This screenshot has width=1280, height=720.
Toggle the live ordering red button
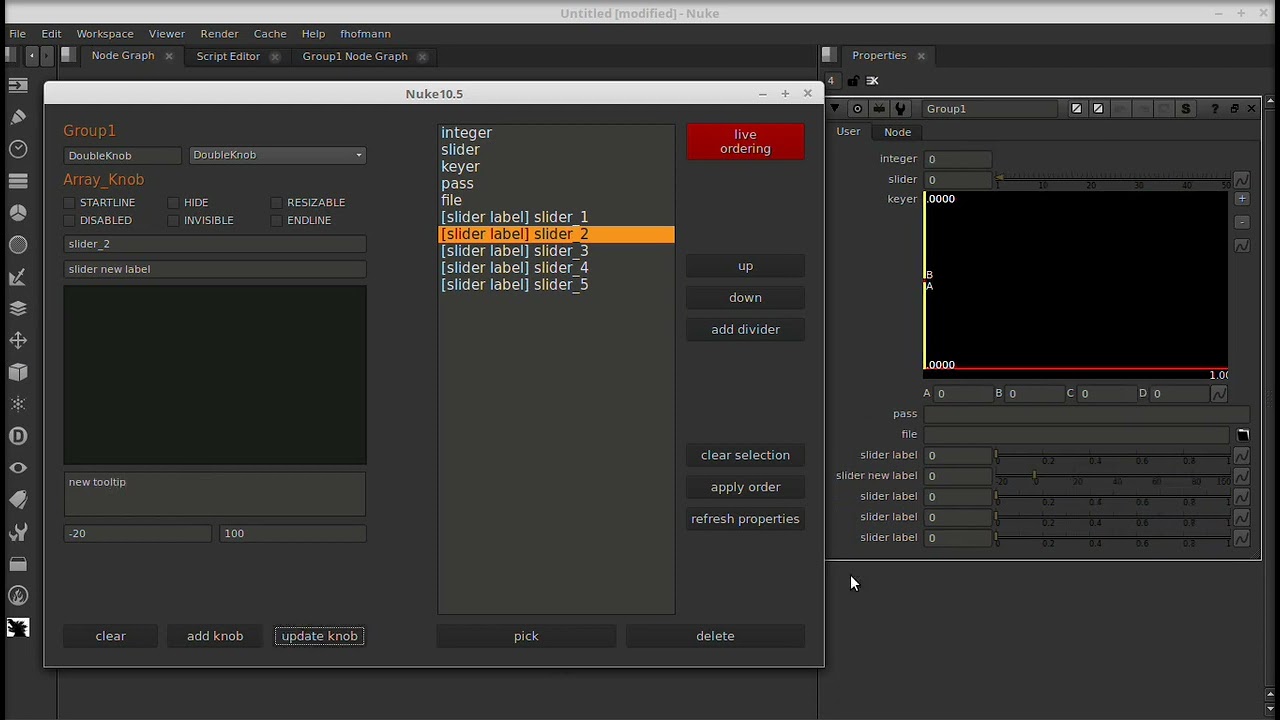[745, 141]
